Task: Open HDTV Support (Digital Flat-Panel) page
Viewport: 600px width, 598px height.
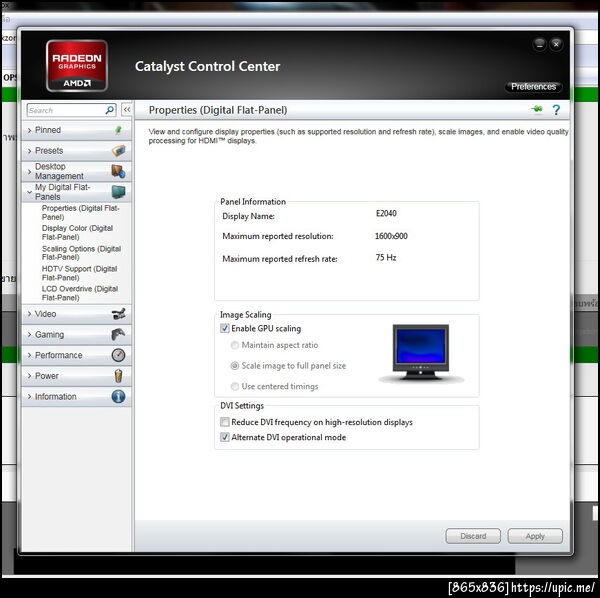Action: 80,273
